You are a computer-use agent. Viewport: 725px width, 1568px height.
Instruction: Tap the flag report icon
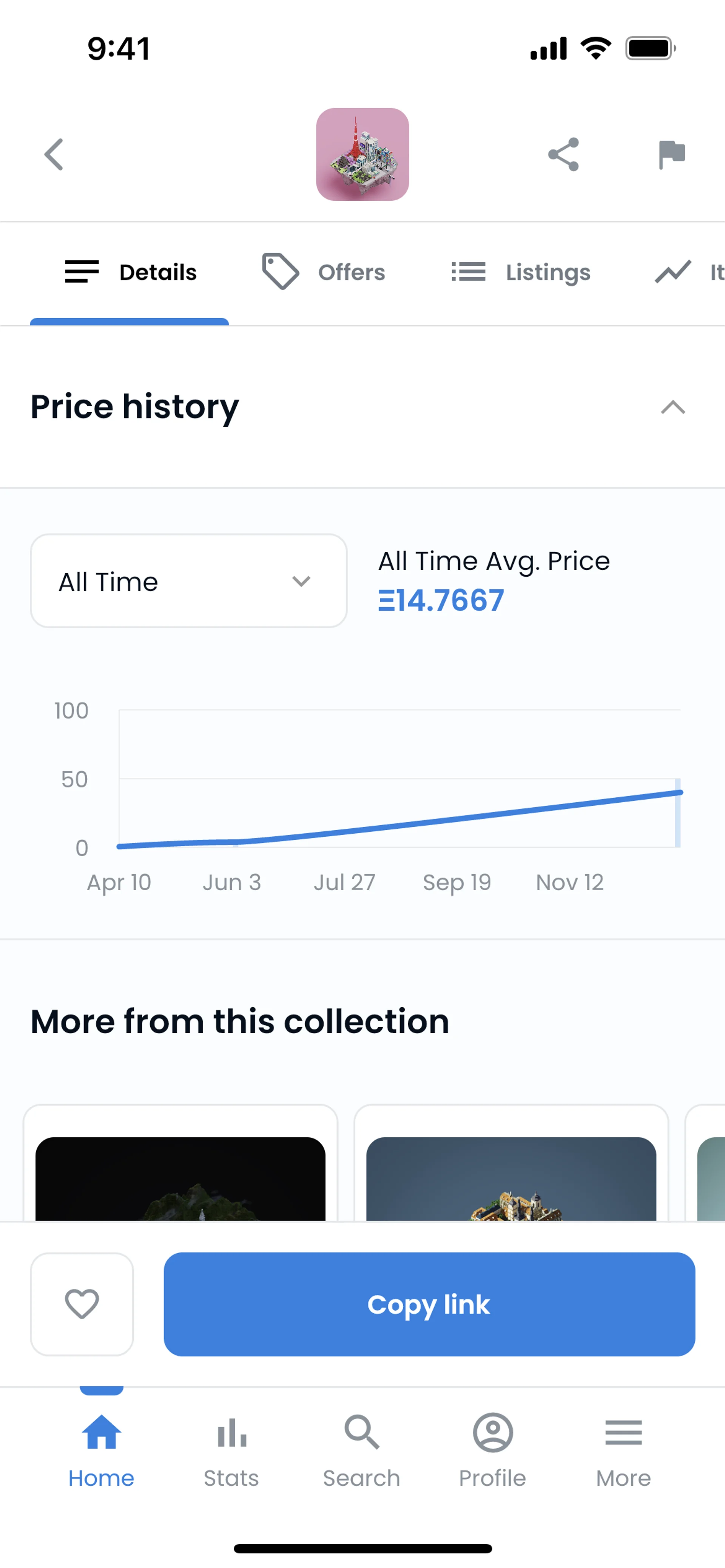(671, 155)
